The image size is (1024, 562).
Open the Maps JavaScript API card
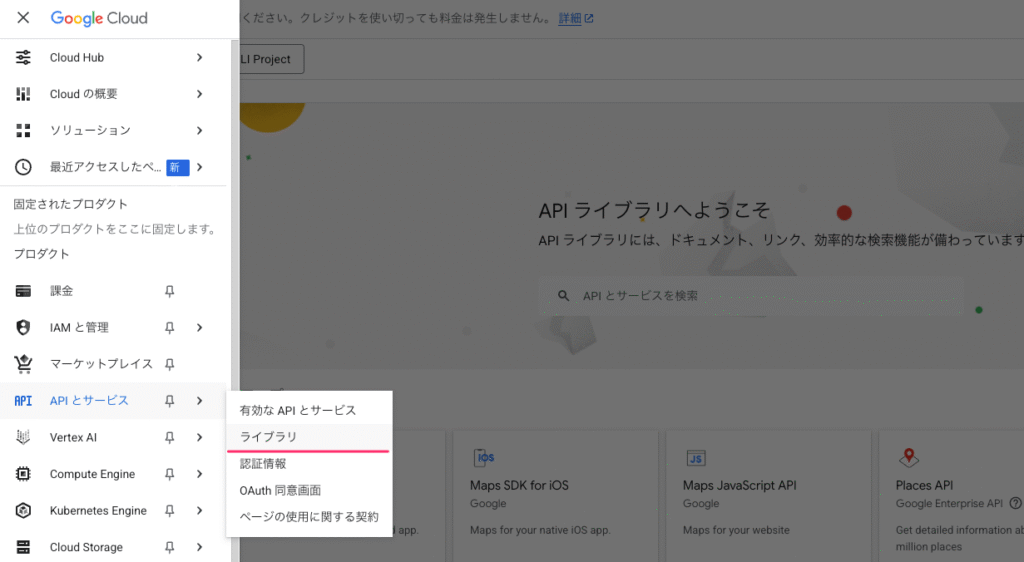tap(768, 496)
